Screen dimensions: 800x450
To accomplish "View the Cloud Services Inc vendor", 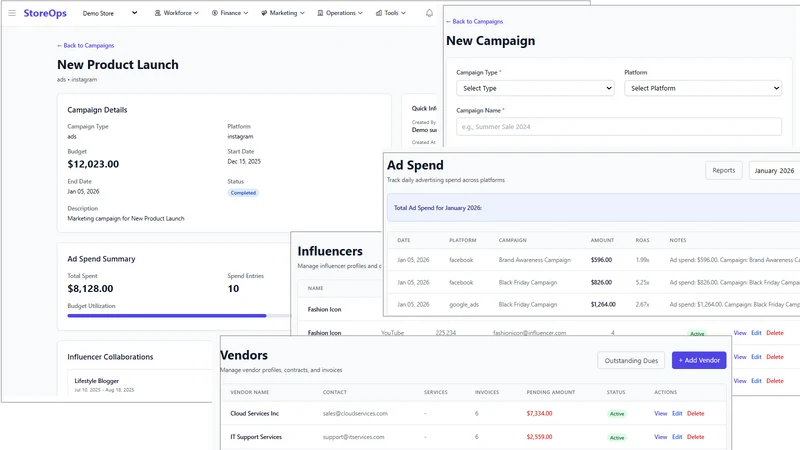I will (x=660, y=414).
